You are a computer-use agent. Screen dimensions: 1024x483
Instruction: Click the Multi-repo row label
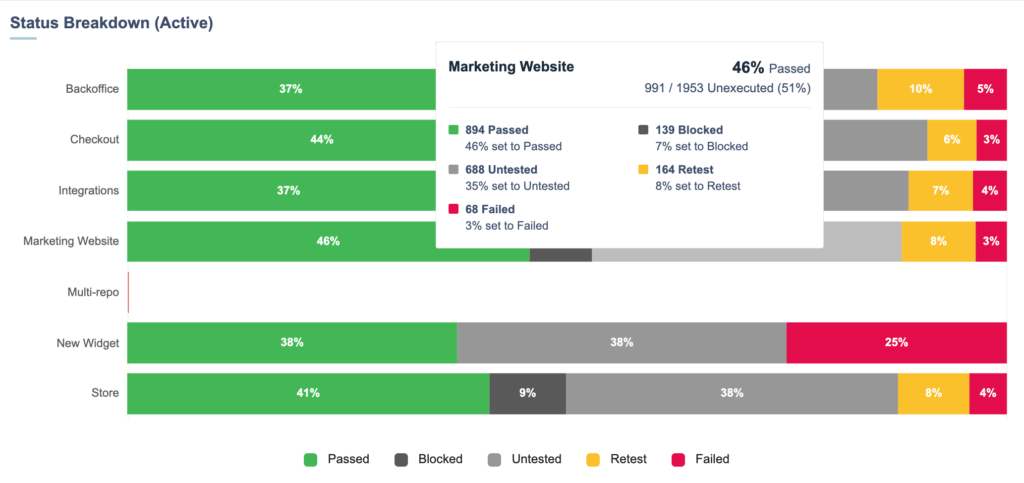(92, 292)
